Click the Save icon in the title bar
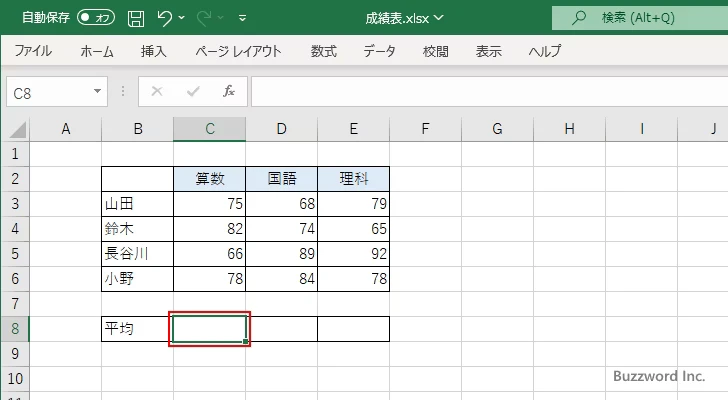Screen dimensions: 728x400 136,18
